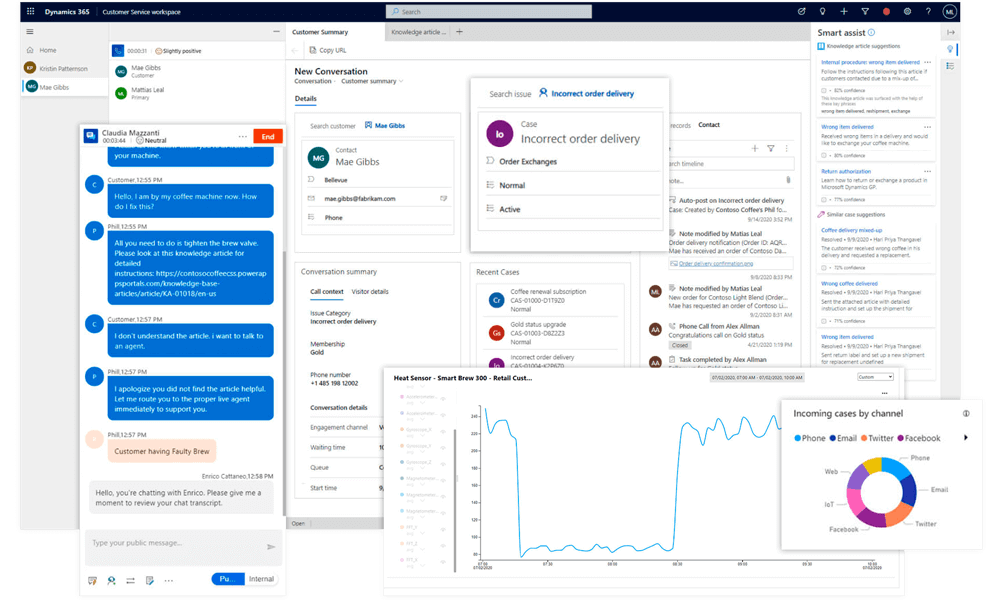
Task: Switch chat mode to Public
Action: 228,579
